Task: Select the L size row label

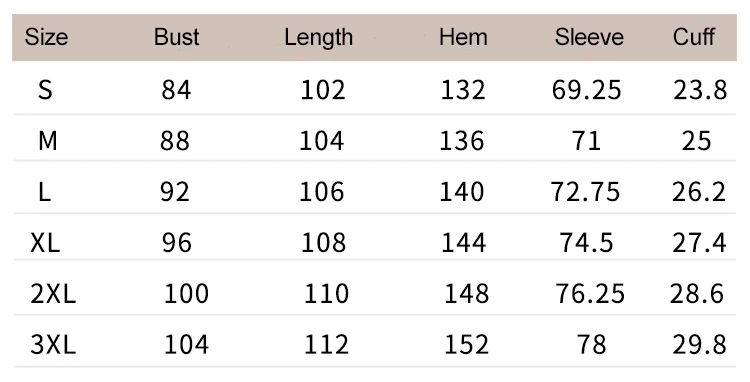Action: tap(44, 192)
